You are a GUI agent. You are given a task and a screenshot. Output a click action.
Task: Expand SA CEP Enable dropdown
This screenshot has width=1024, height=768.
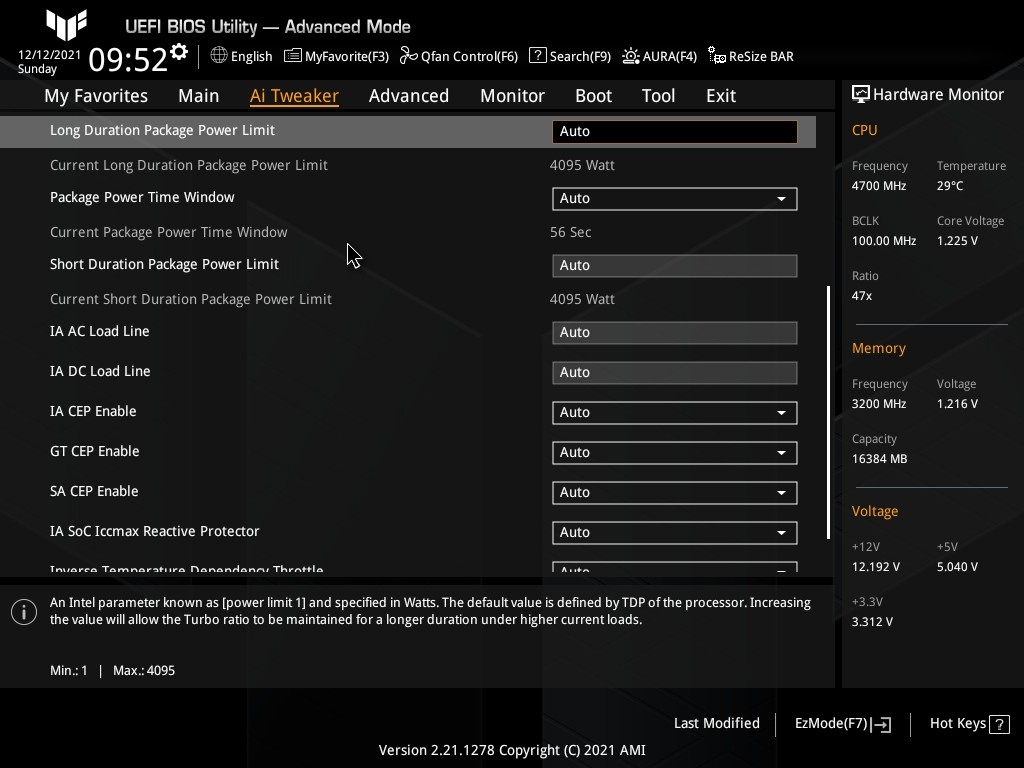click(x=675, y=492)
